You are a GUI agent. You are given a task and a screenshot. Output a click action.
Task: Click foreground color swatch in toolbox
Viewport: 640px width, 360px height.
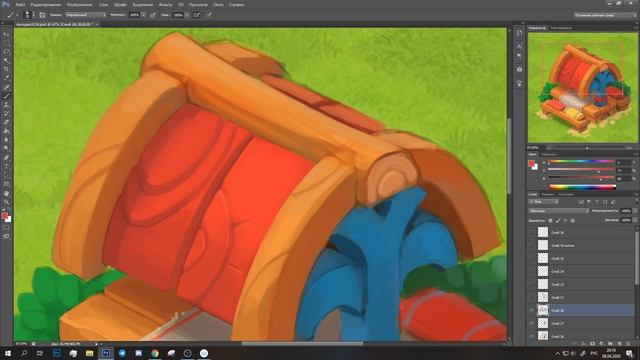(4, 216)
